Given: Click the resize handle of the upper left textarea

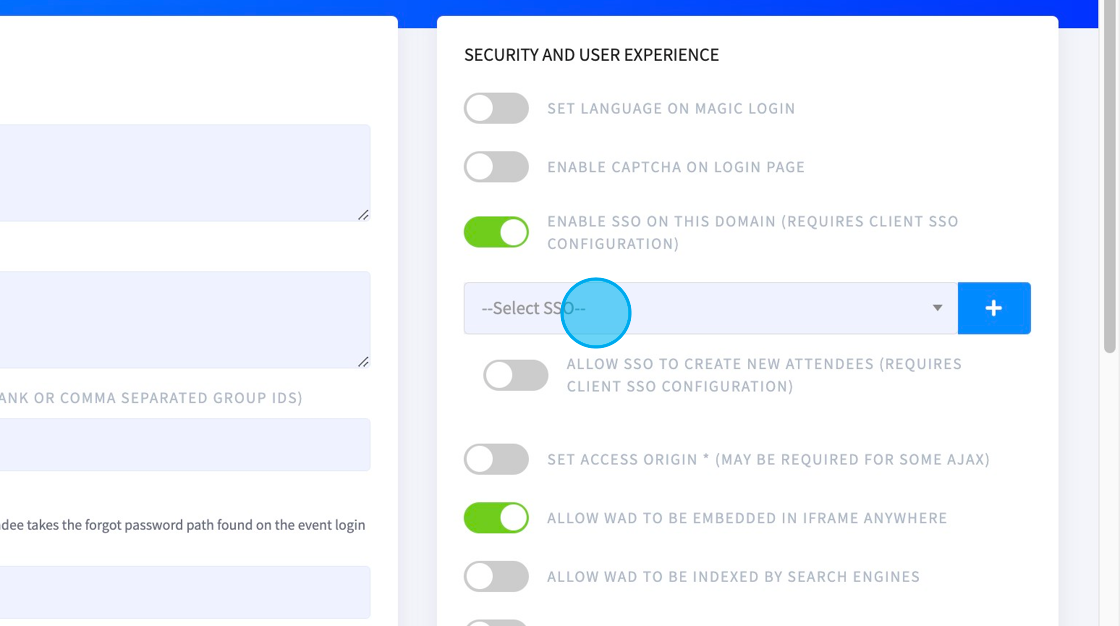Looking at the screenshot, I should coord(364,214).
